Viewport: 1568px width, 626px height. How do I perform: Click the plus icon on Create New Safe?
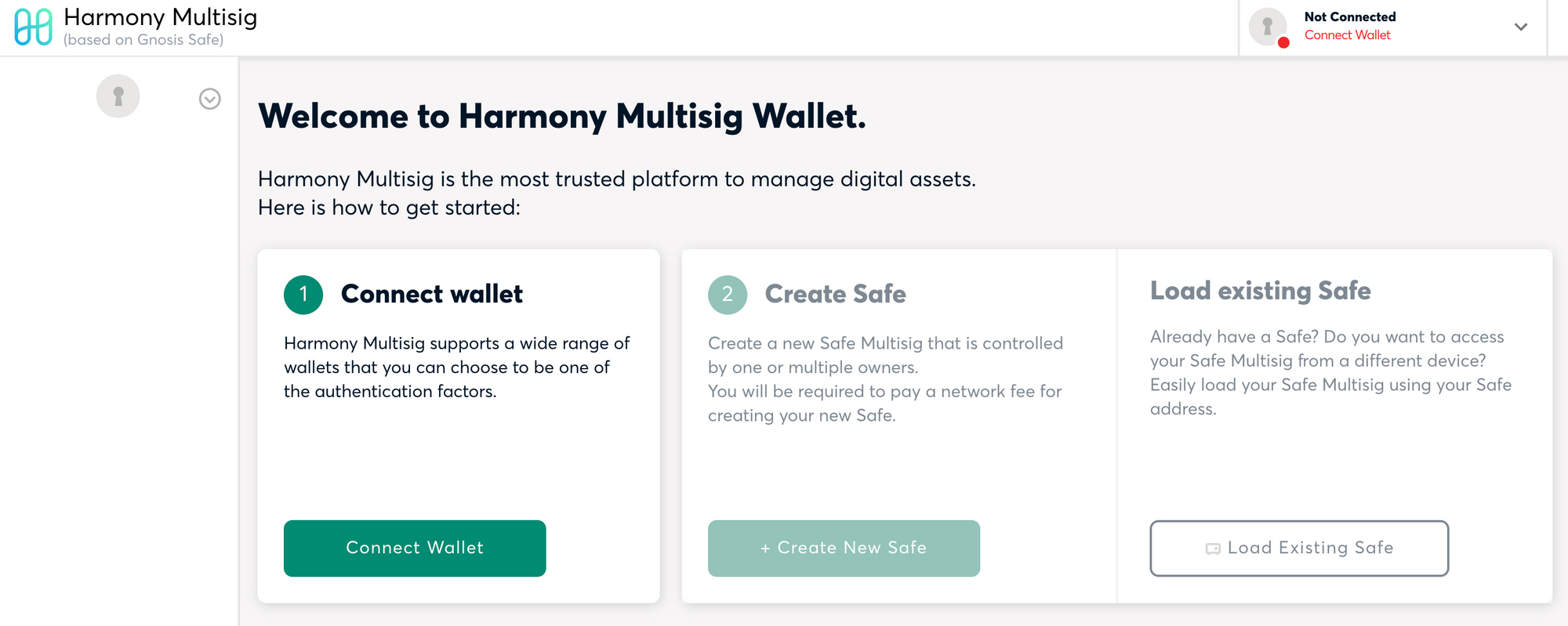[x=765, y=548]
